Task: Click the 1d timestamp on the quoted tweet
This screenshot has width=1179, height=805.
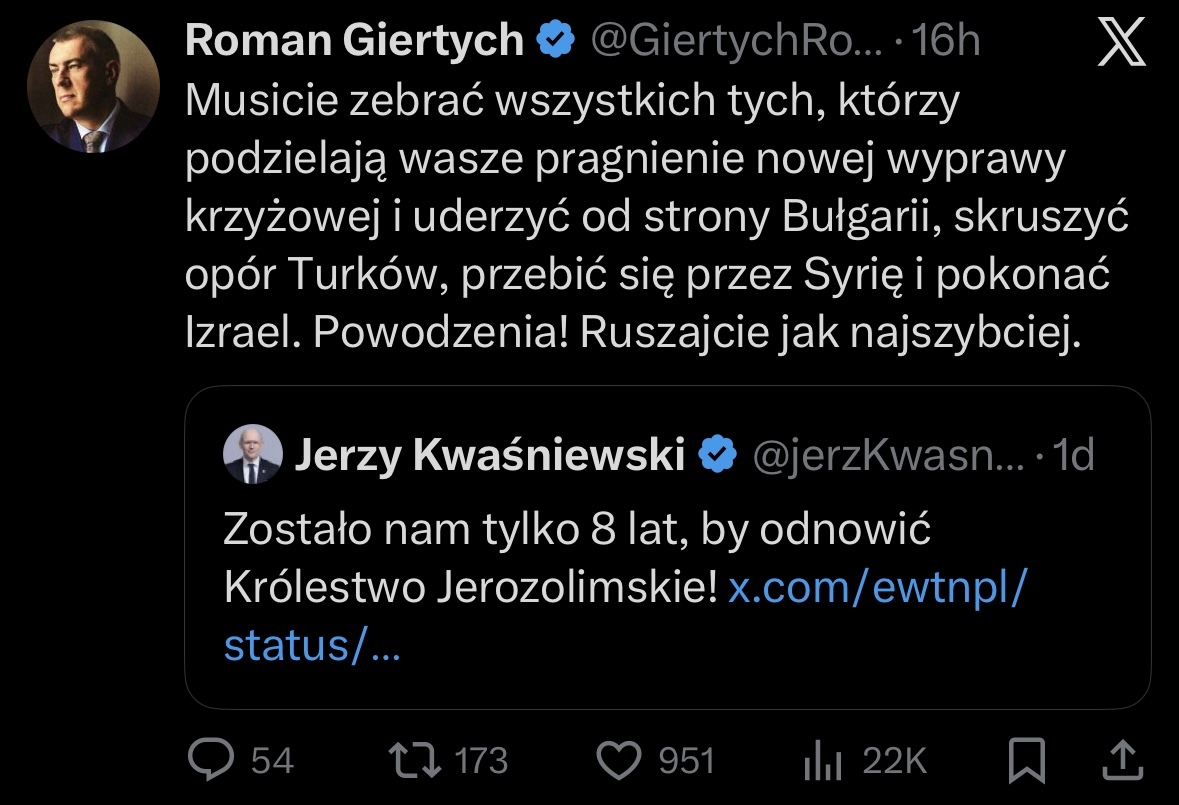Action: pos(1074,456)
